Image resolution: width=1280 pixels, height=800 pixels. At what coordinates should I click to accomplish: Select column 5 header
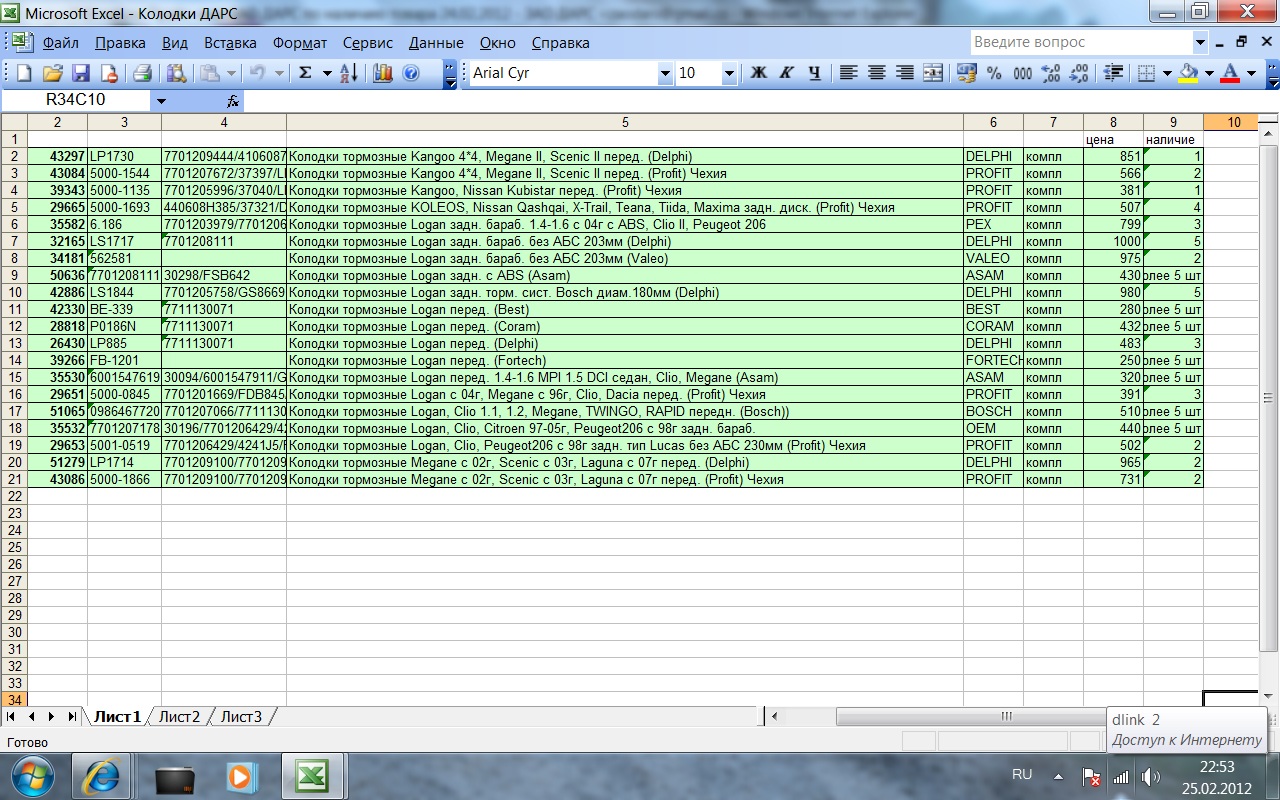(x=625, y=122)
